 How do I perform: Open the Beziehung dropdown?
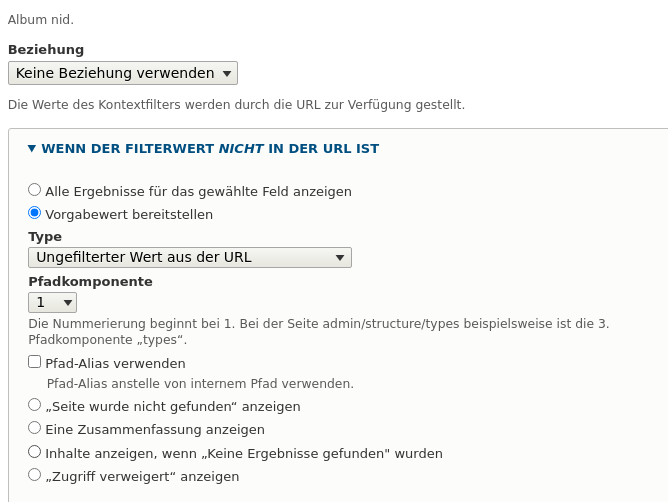[x=122, y=73]
